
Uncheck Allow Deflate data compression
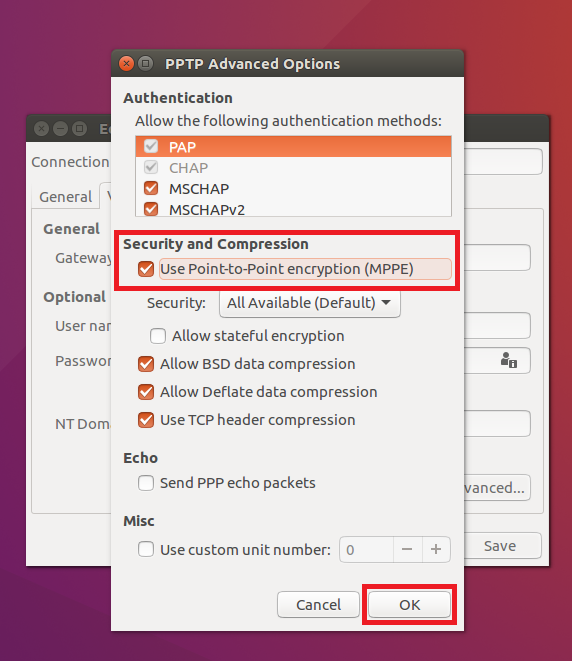click(x=146, y=392)
